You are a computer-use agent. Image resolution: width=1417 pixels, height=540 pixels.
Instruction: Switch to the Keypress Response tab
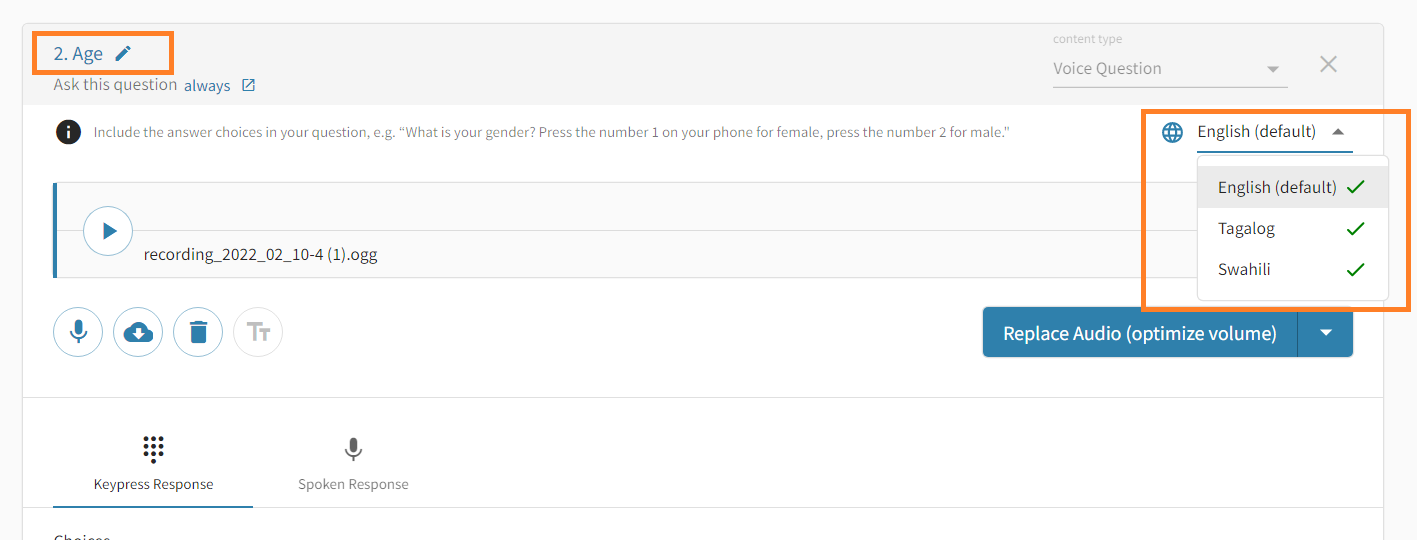(153, 464)
